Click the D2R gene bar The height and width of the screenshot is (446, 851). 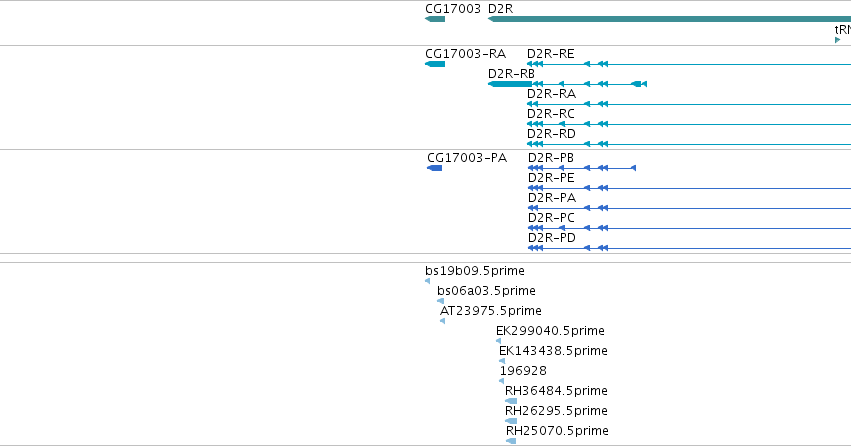click(669, 19)
